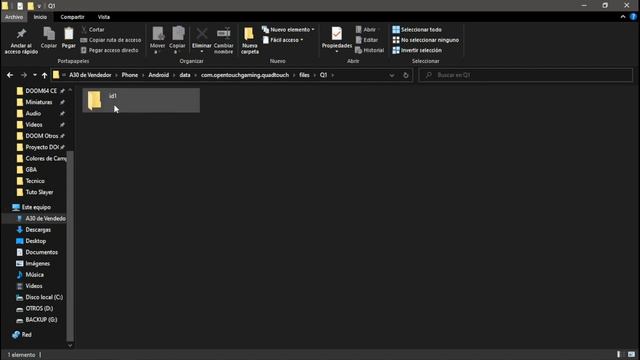Open Descargas in navigation pane
Screen dimensions: 640x360
click(38, 230)
